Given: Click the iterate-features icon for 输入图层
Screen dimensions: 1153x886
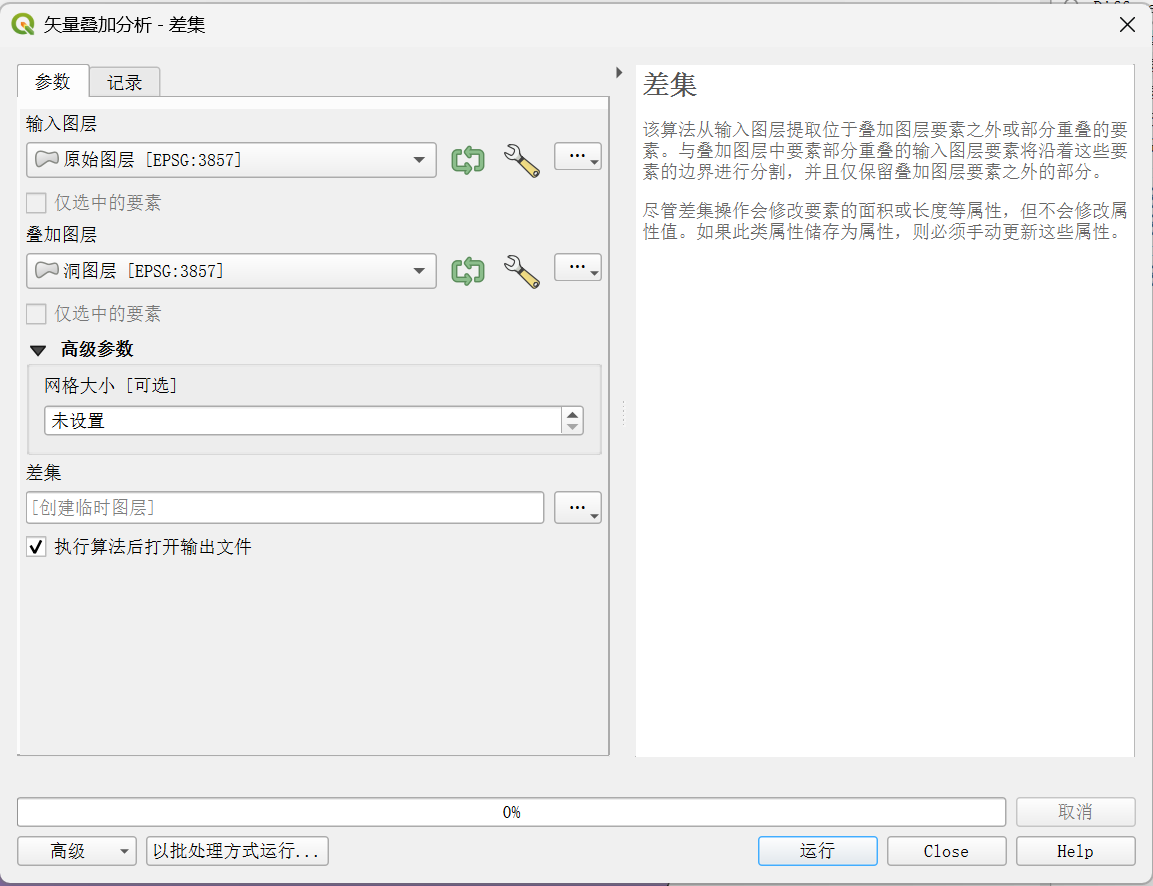Looking at the screenshot, I should point(468,160).
